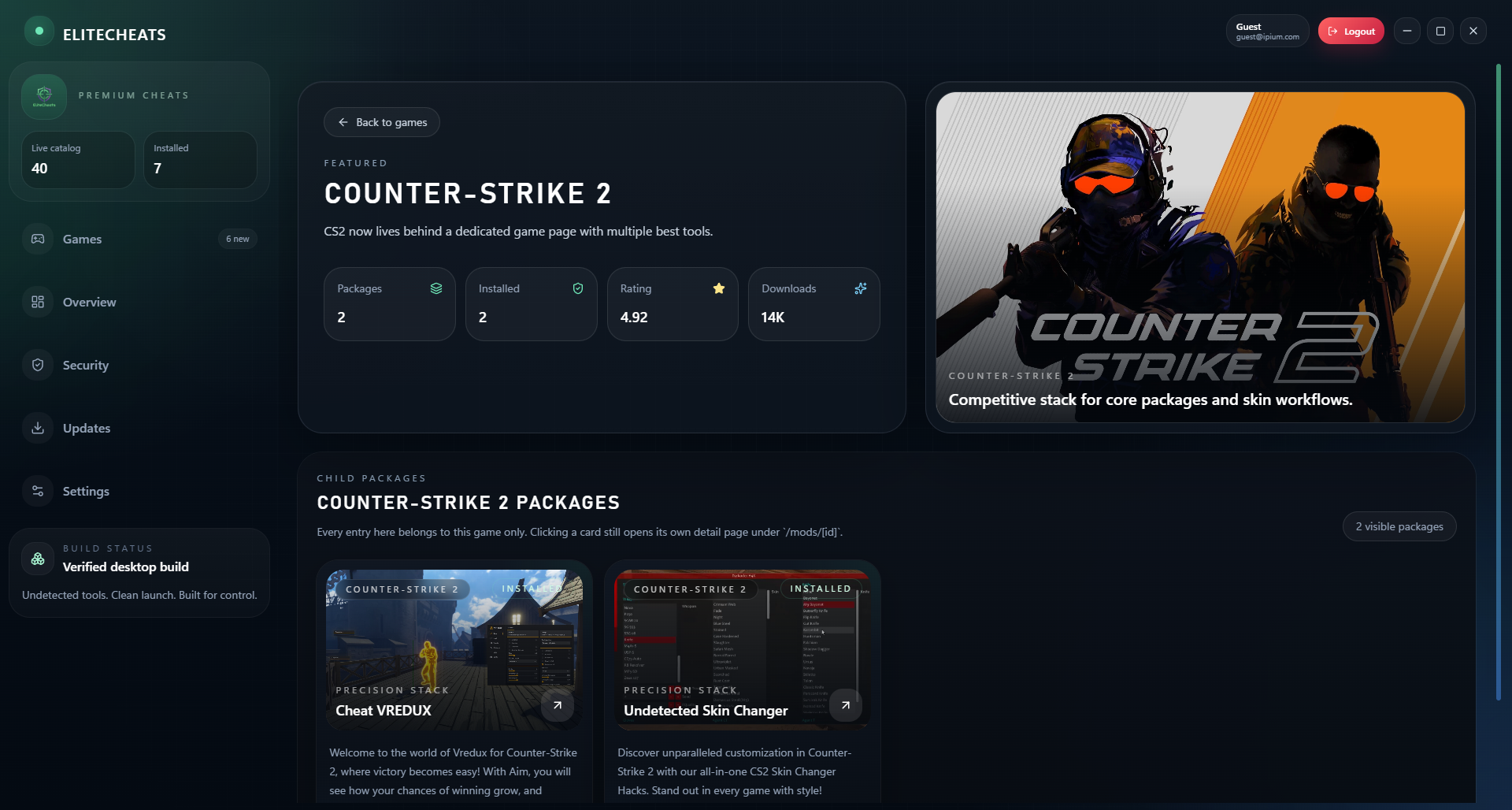
Task: Open the Cheat VREDUX preview thumbnail
Action: point(454,649)
